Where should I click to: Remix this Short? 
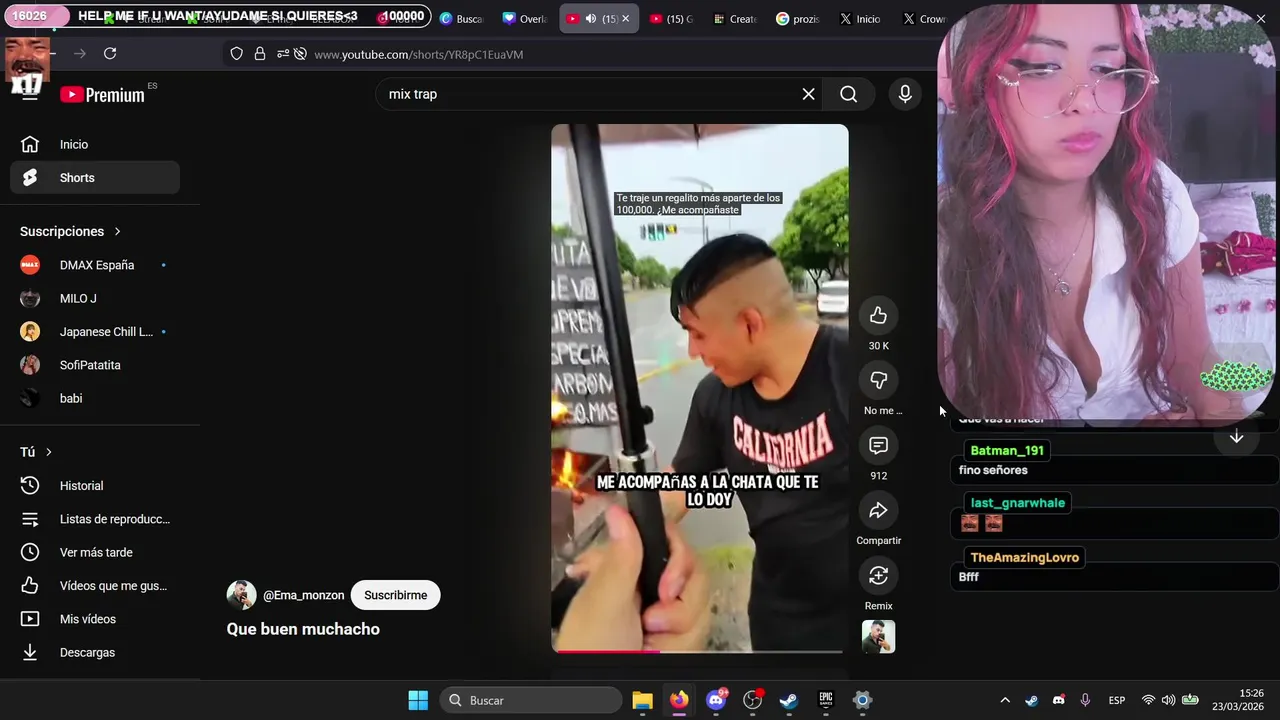[878, 575]
